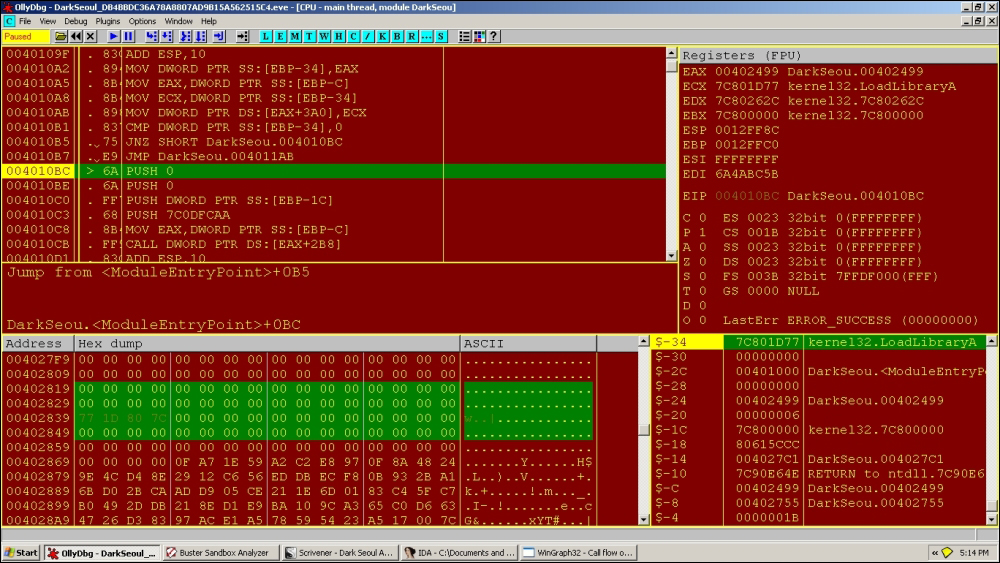Screen dimensions: 1000x563
Task: Click the Pause execution icon
Action: [x=128, y=36]
